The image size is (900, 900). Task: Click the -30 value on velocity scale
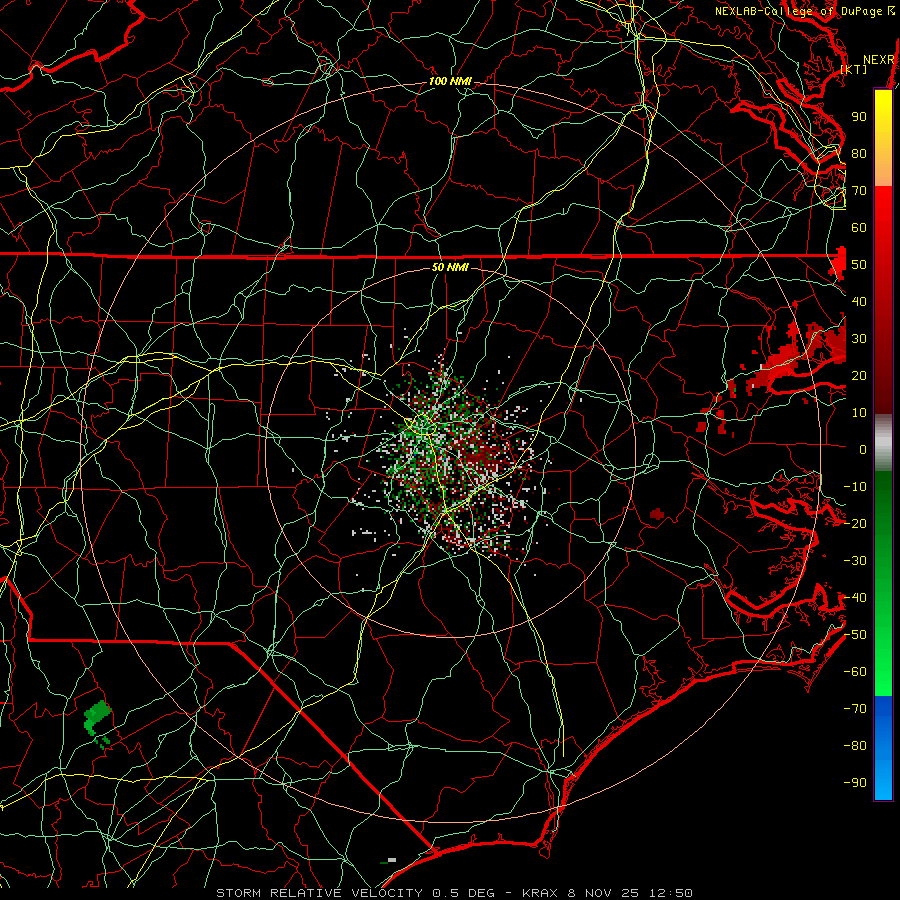[x=855, y=561]
